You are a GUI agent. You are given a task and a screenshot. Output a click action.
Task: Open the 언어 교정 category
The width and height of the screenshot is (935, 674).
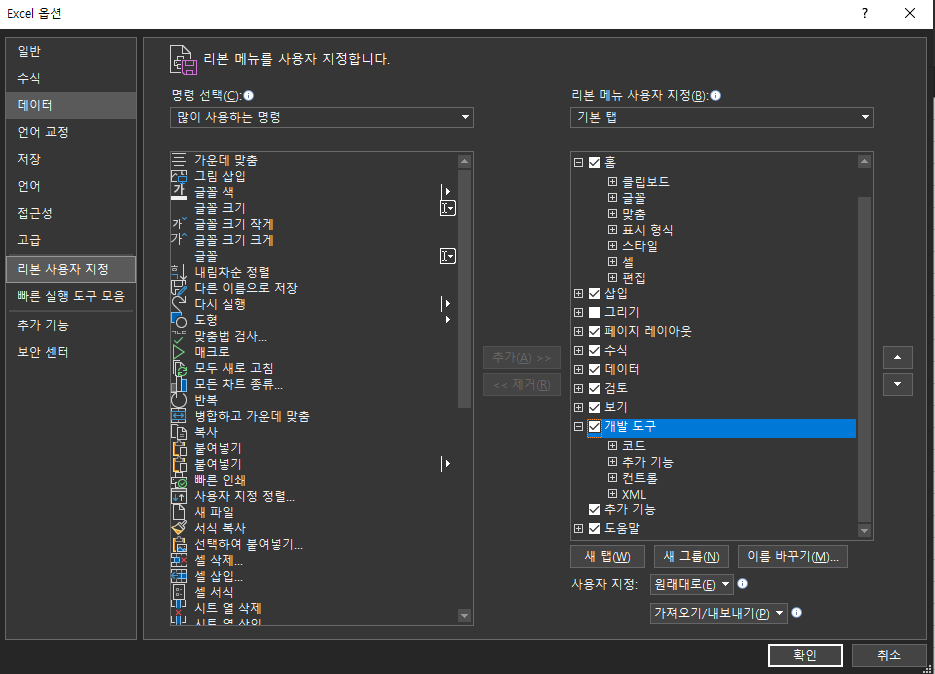71,132
